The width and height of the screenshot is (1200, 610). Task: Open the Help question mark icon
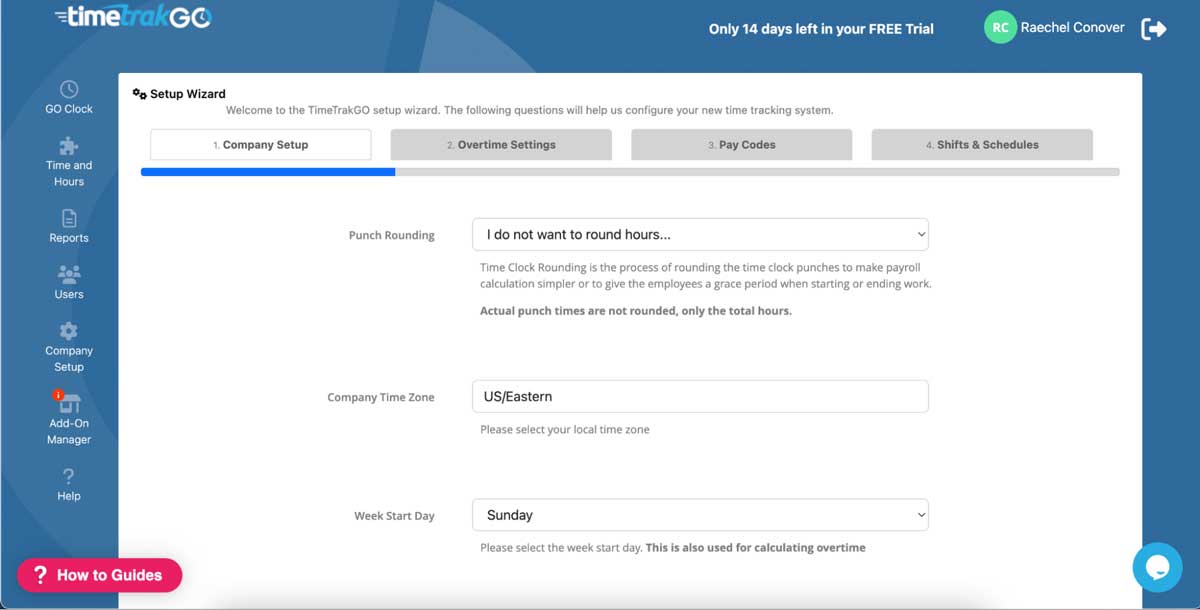(69, 477)
